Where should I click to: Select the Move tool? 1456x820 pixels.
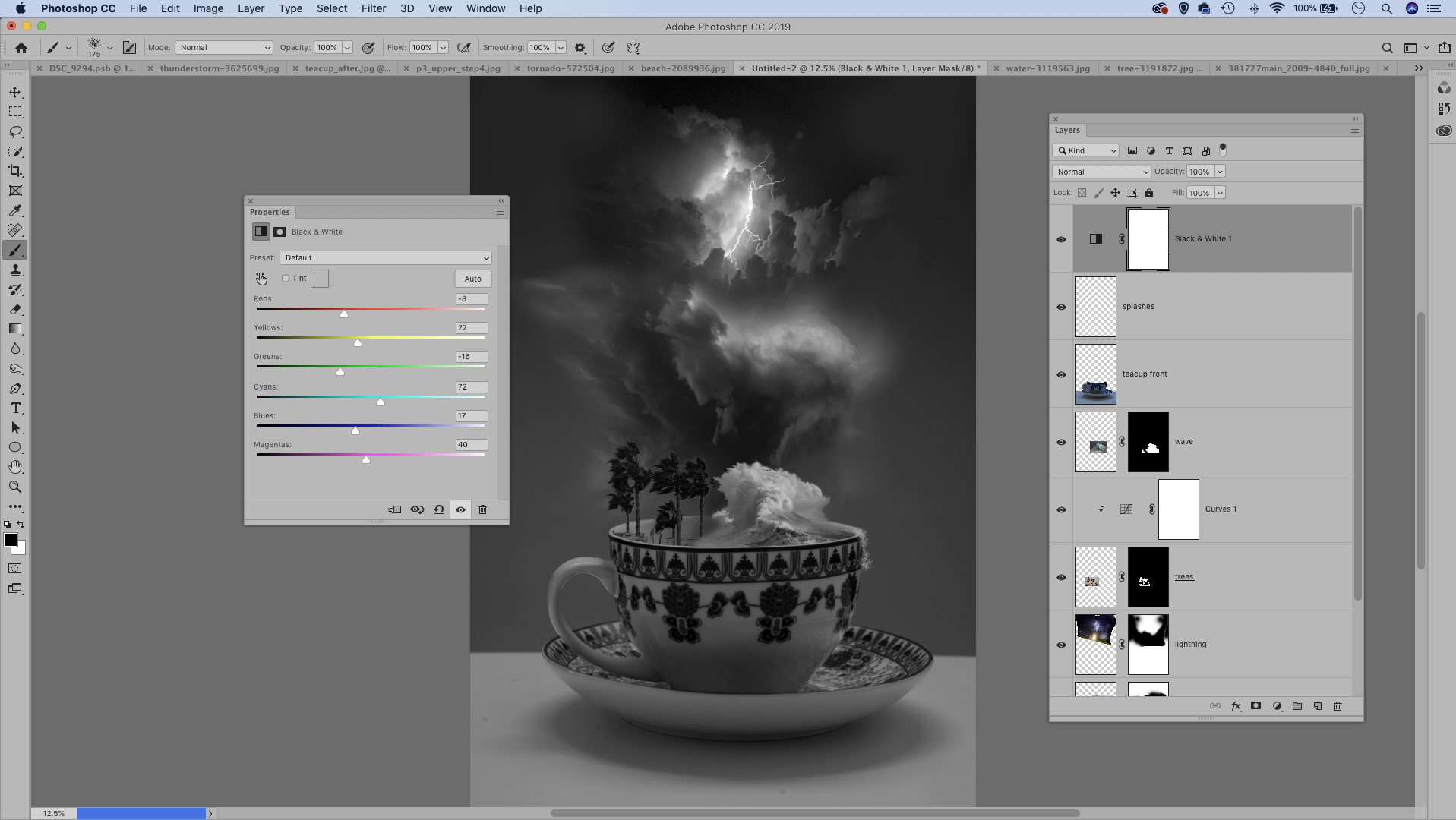(x=15, y=92)
